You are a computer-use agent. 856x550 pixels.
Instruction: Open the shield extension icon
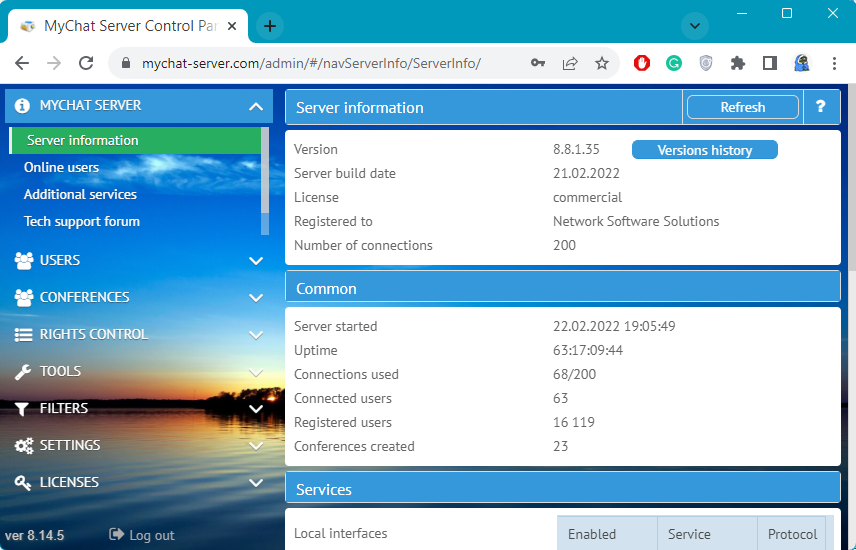click(x=706, y=63)
